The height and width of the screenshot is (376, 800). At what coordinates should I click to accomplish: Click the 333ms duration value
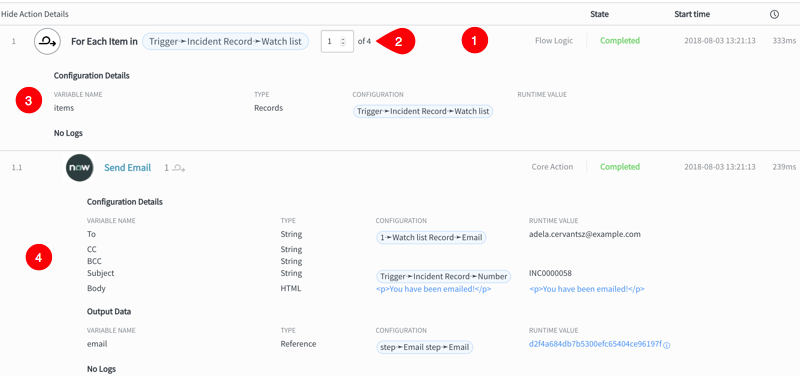784,41
